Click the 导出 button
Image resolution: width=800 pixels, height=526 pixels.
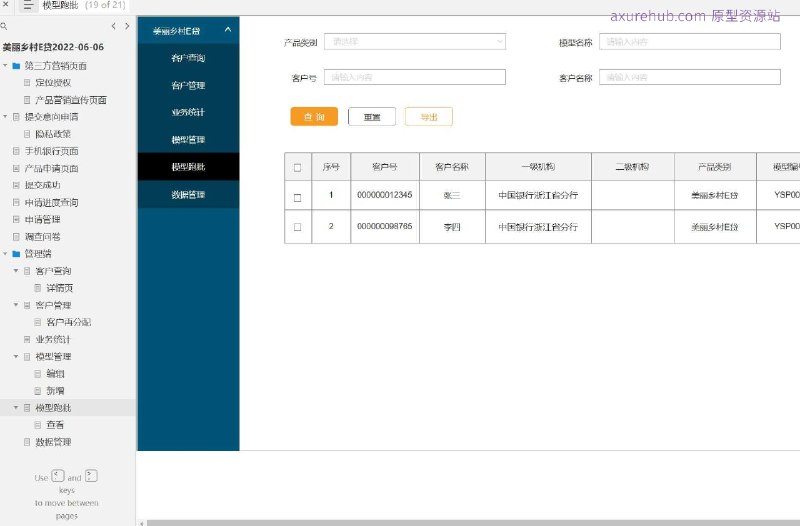click(429, 117)
